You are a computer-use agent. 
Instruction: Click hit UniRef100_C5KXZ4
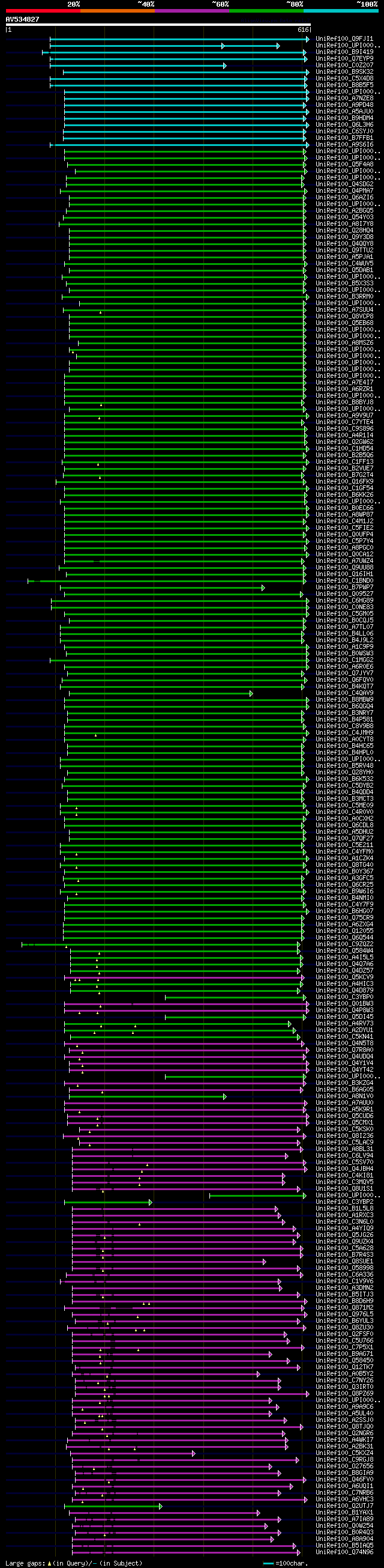344,1454
